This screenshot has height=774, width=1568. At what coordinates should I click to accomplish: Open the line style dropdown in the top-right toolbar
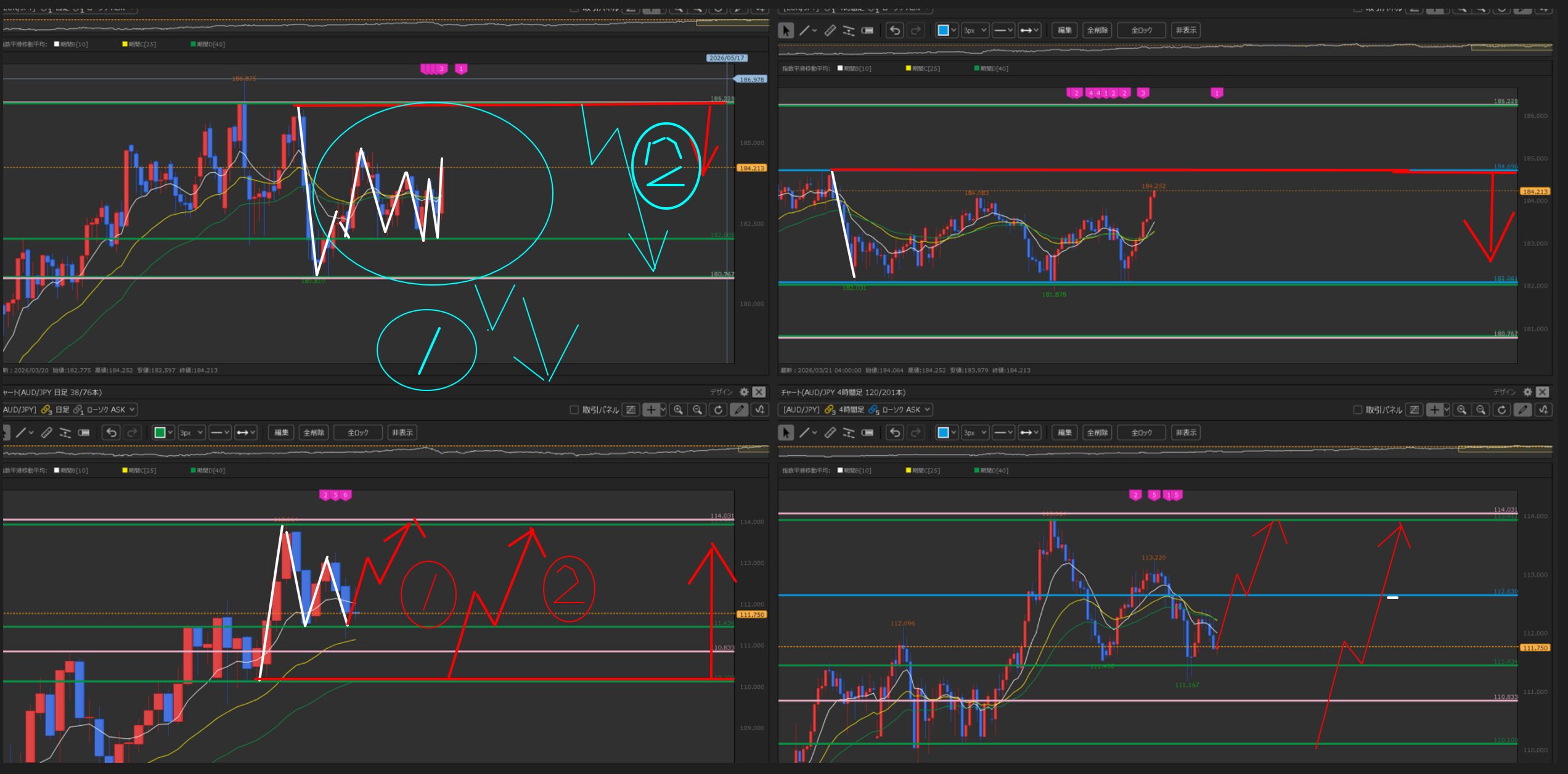click(1003, 30)
